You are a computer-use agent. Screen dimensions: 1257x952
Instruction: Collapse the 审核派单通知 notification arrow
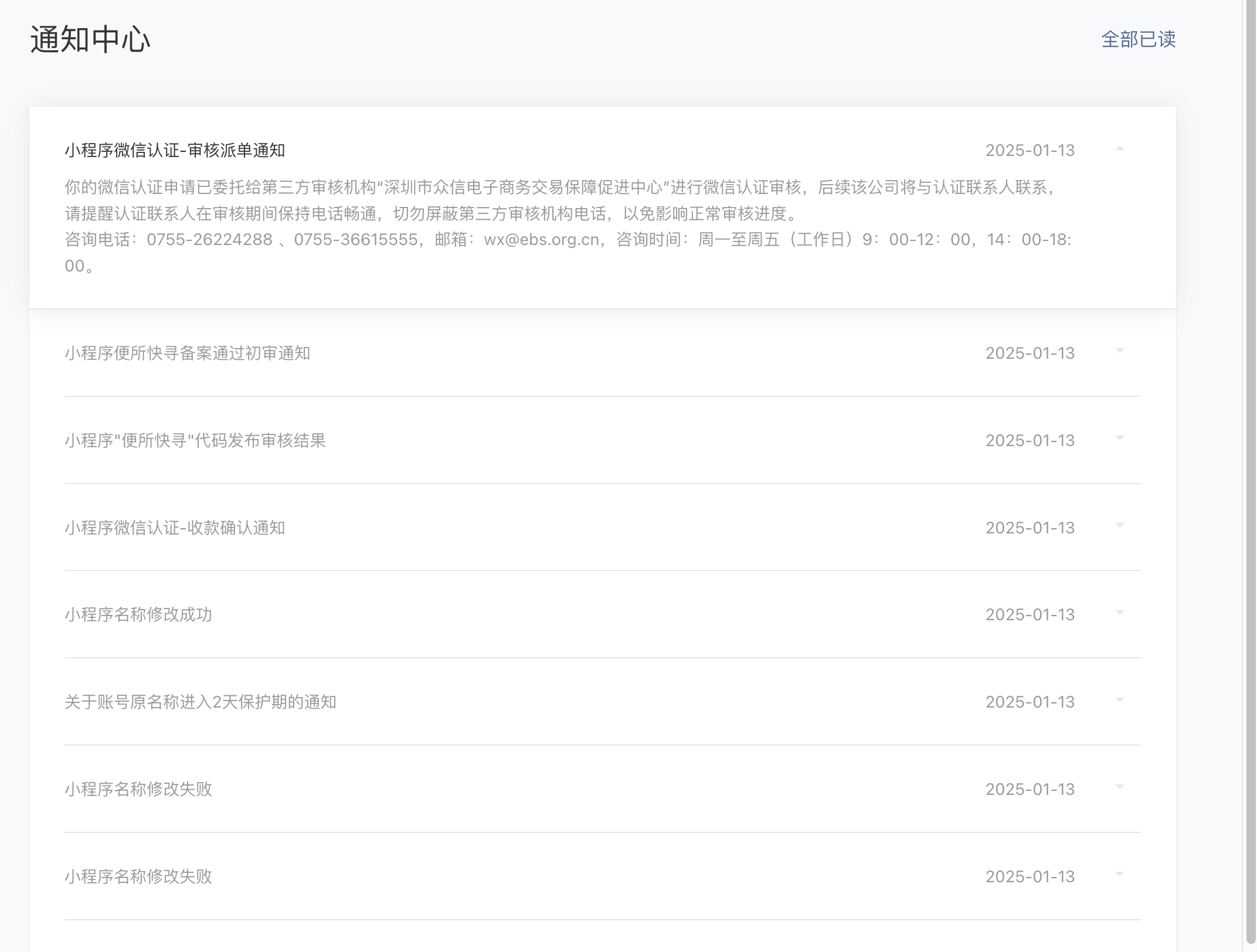pyautogui.click(x=1119, y=149)
